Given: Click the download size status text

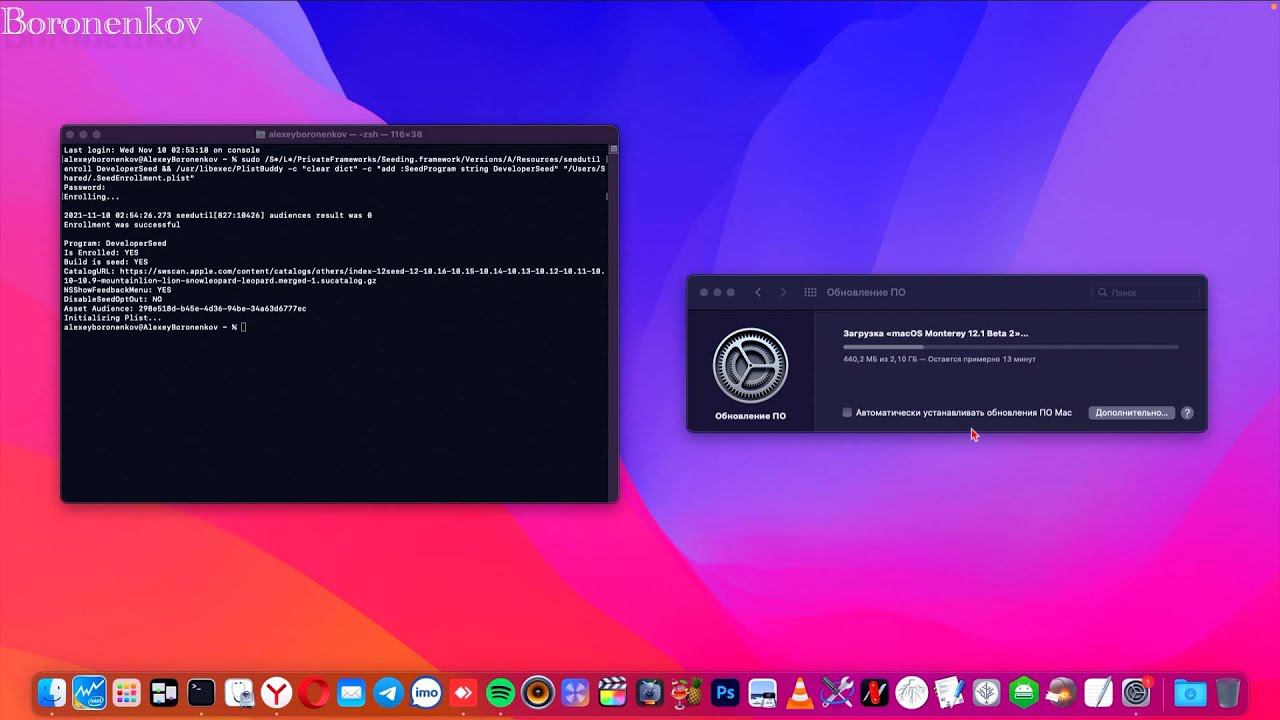Looking at the screenshot, I should (939, 359).
